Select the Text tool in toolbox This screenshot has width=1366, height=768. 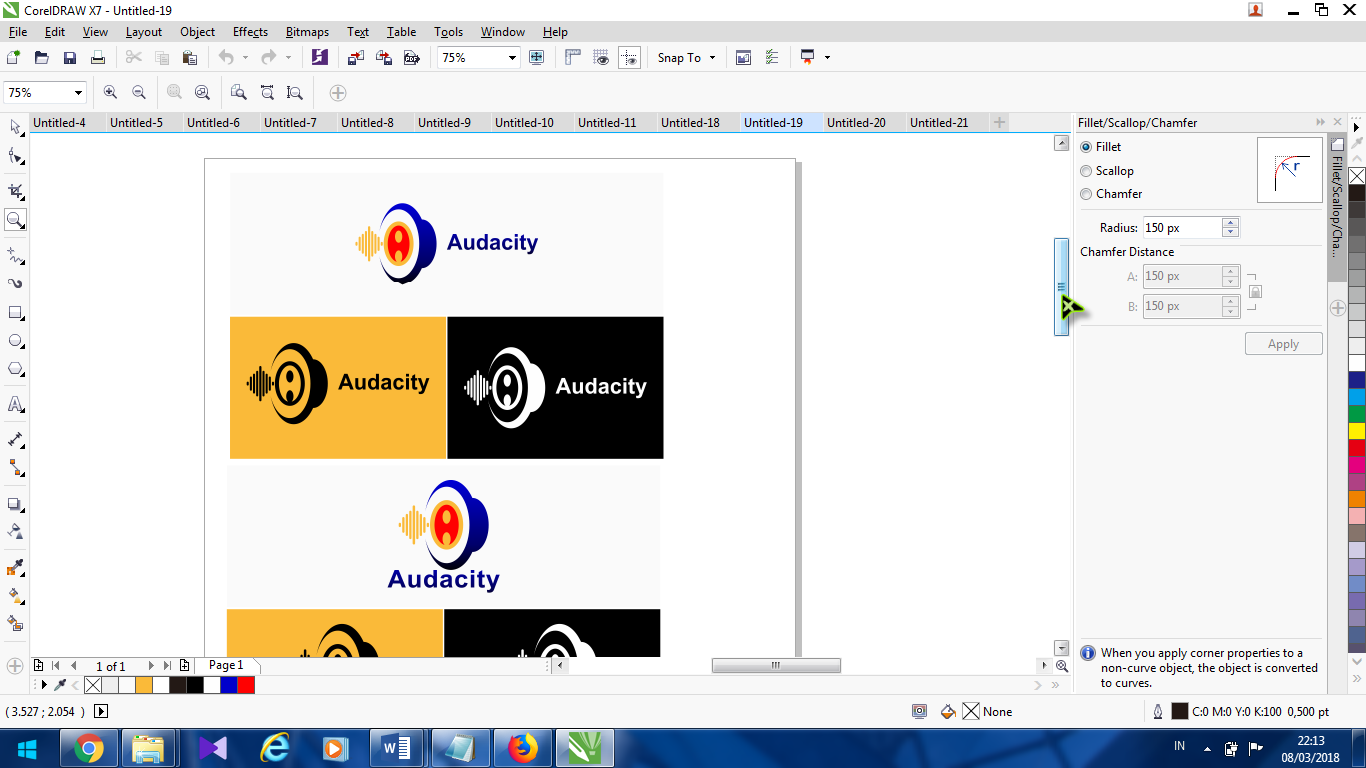pyautogui.click(x=16, y=405)
